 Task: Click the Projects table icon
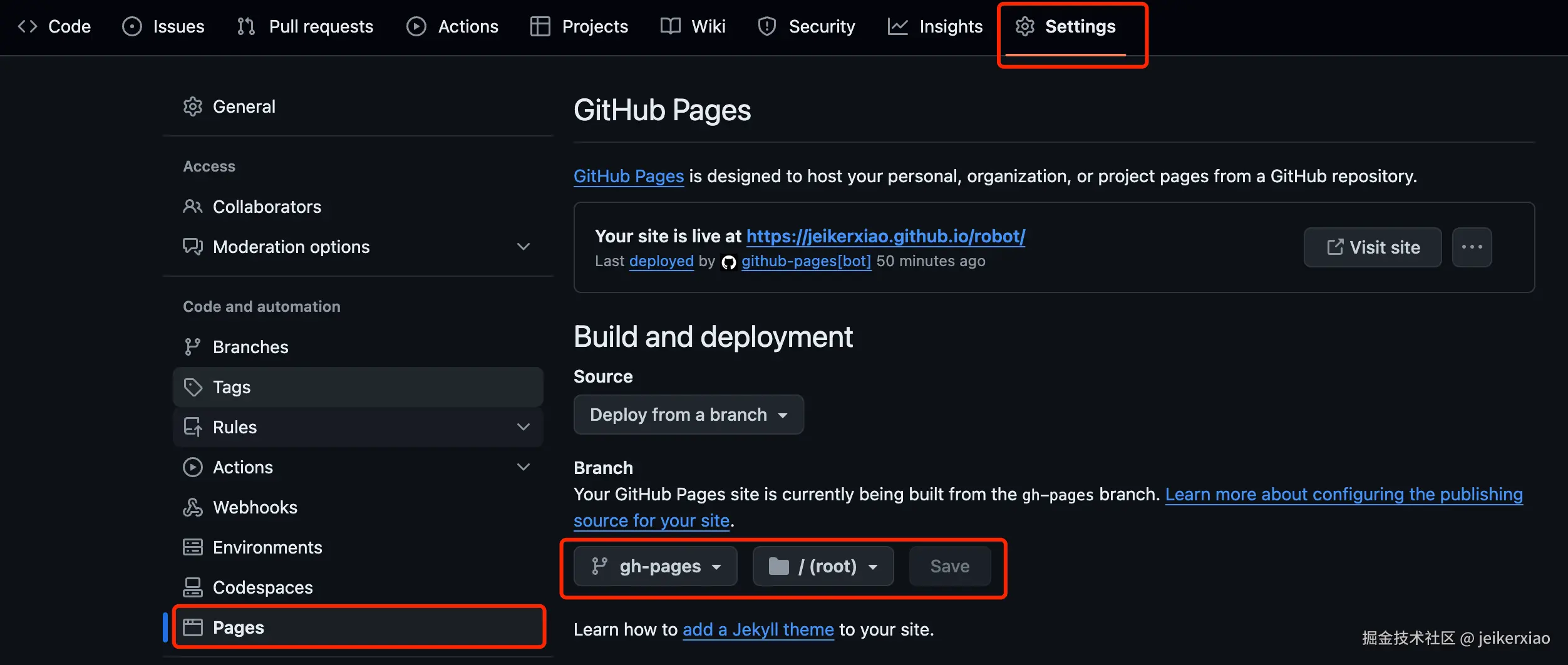540,26
